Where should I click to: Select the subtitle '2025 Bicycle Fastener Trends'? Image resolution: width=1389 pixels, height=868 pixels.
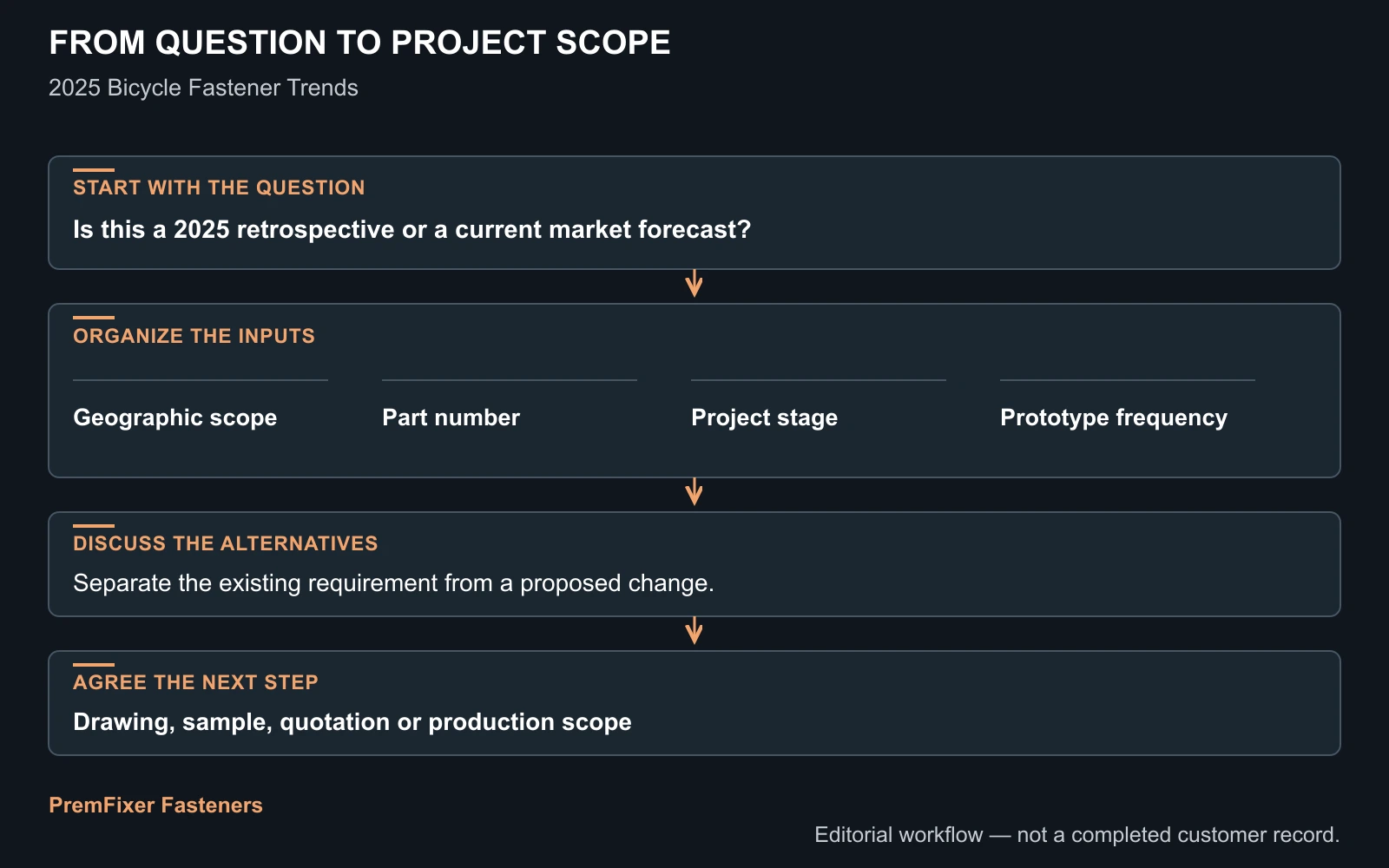203,88
